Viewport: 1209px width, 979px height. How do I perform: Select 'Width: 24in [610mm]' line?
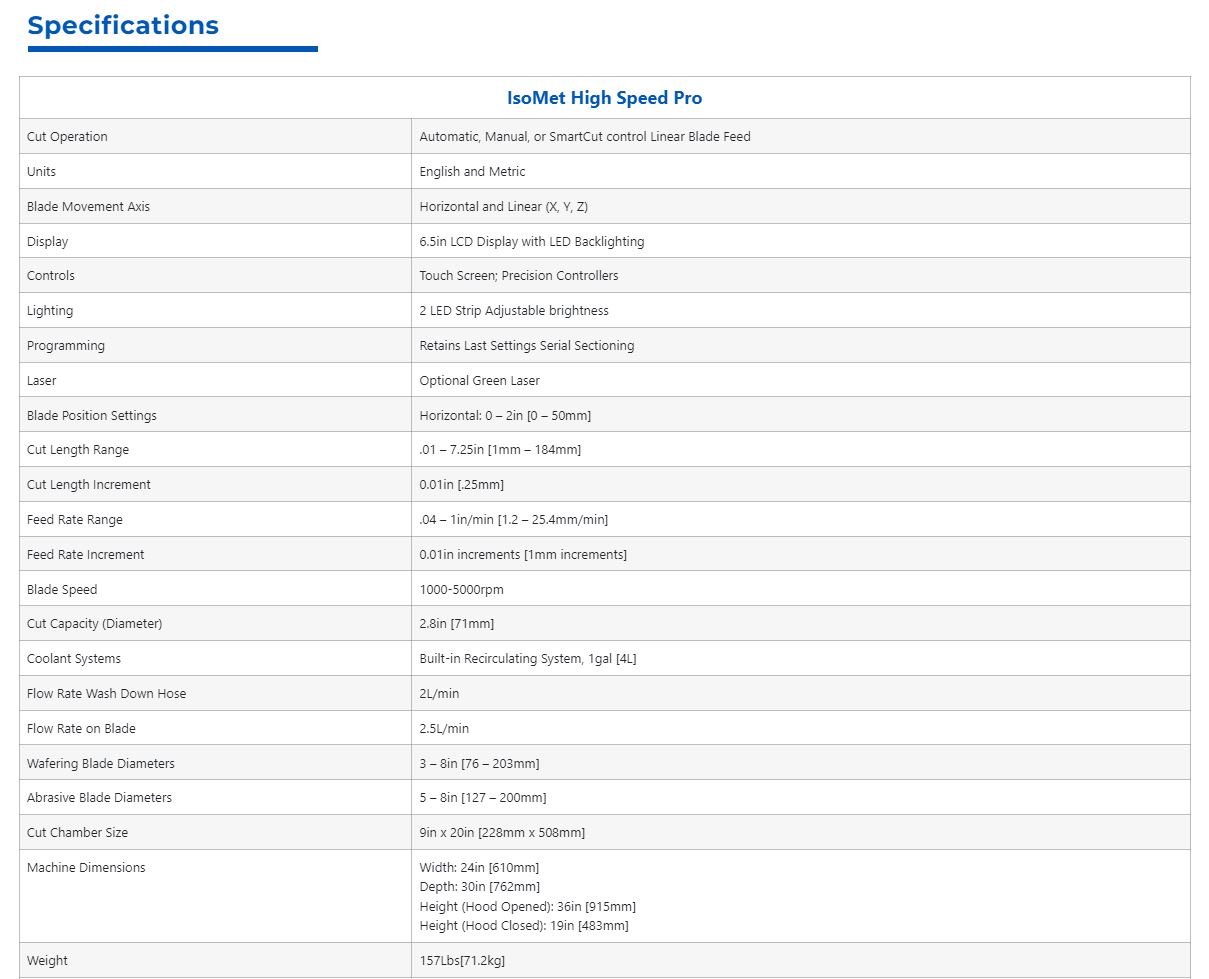(479, 868)
